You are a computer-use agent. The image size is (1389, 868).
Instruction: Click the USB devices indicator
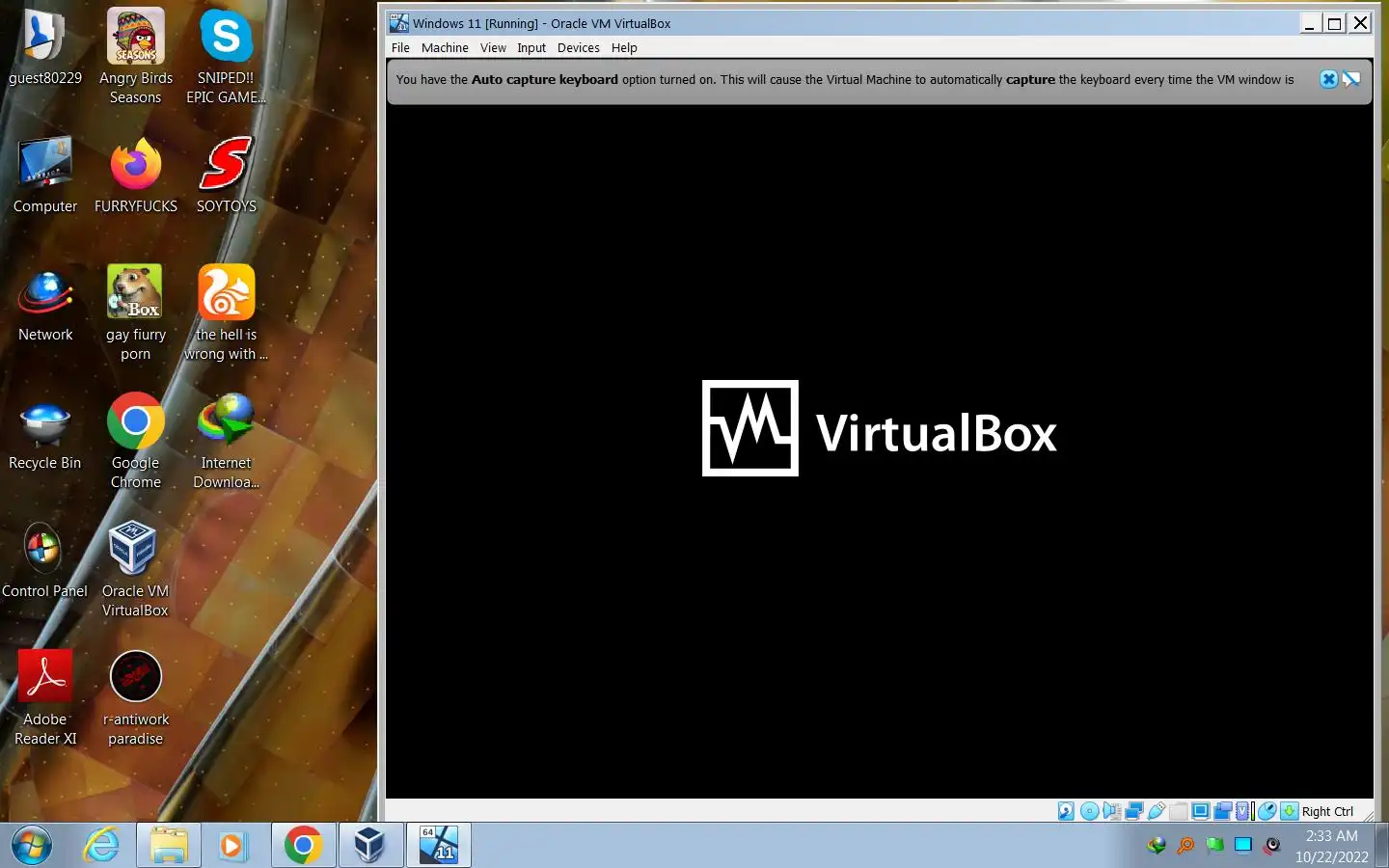(1157, 811)
